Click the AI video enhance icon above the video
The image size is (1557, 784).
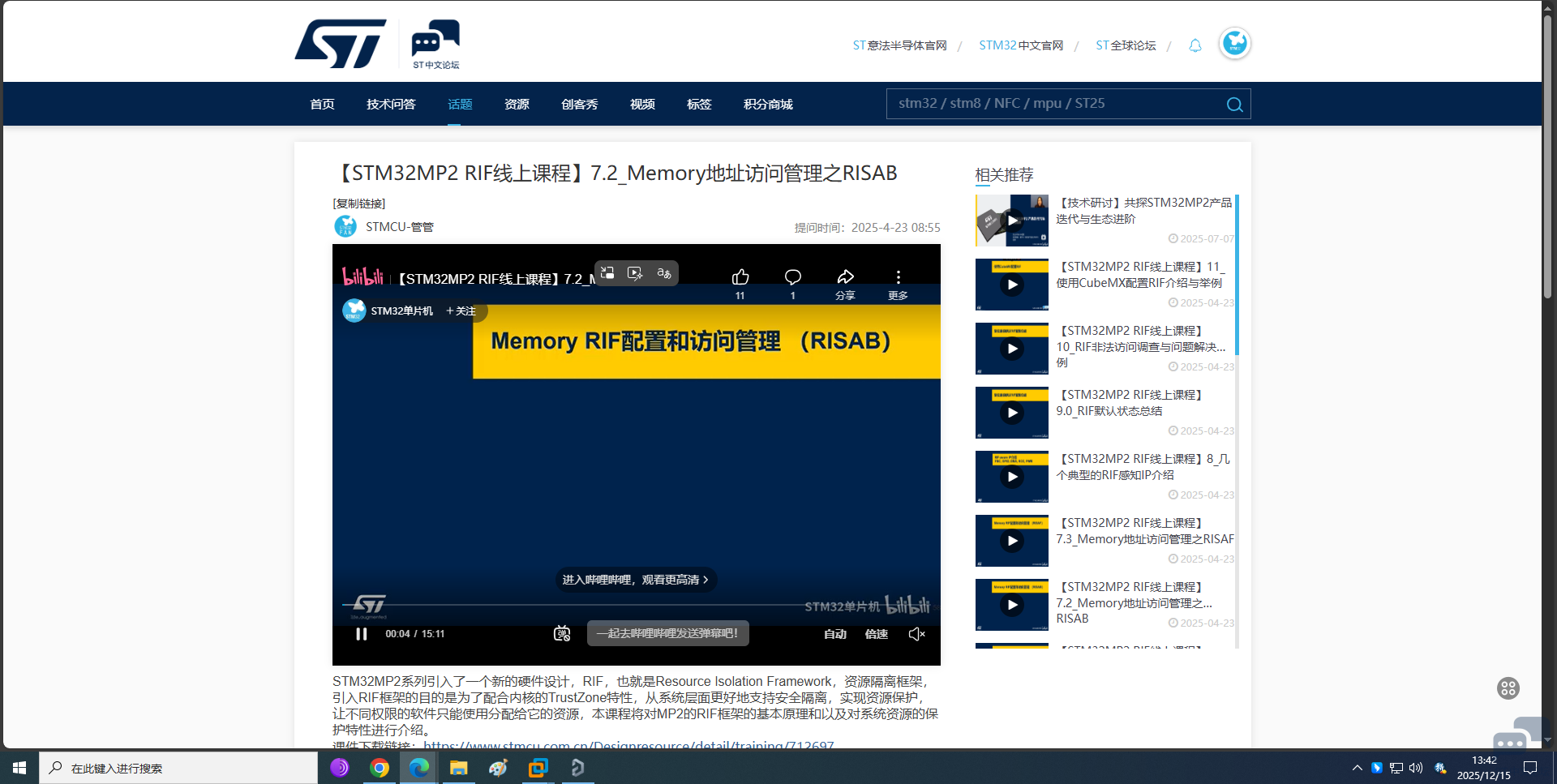[636, 273]
